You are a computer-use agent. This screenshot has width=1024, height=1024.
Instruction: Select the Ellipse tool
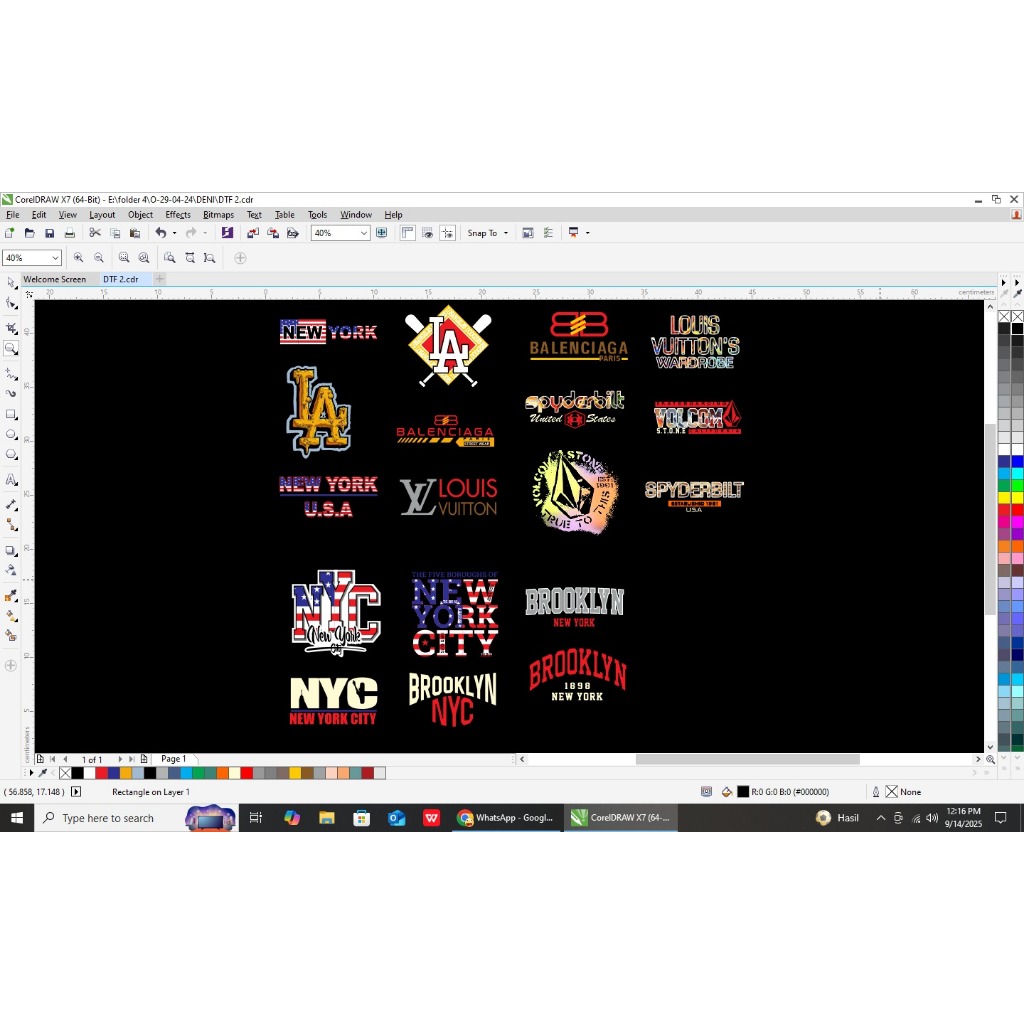point(11,434)
